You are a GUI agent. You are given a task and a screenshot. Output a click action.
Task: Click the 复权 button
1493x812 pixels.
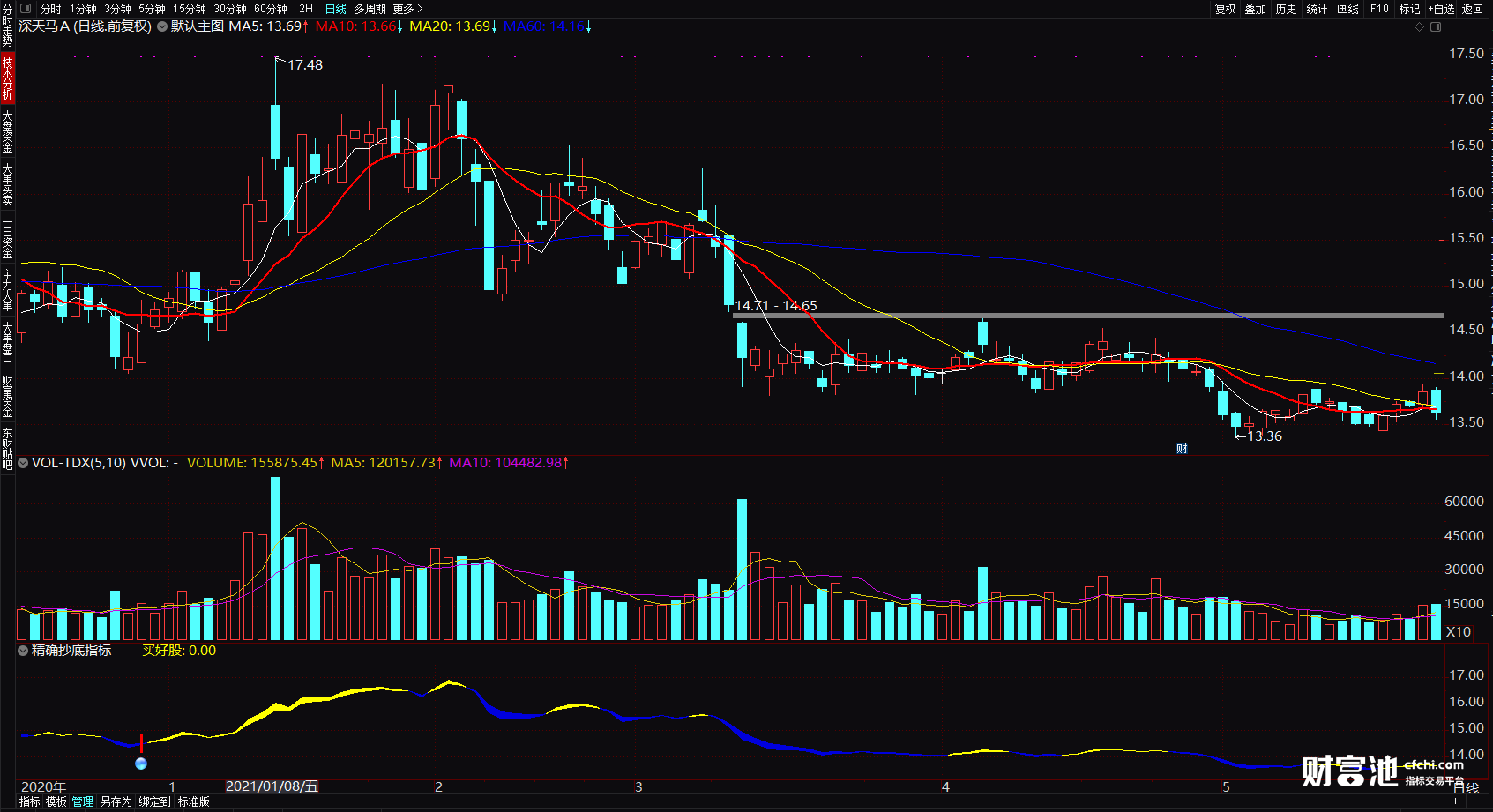[1225, 9]
